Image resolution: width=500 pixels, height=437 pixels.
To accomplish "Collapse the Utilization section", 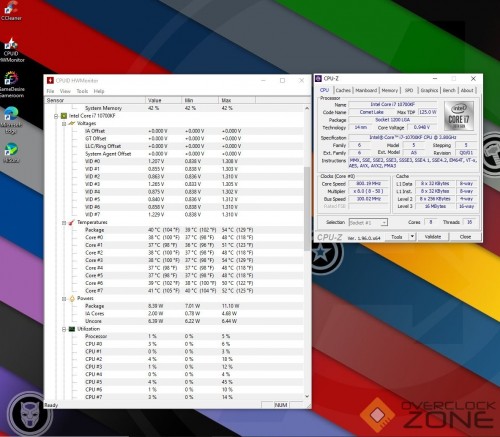I will 64,329.
